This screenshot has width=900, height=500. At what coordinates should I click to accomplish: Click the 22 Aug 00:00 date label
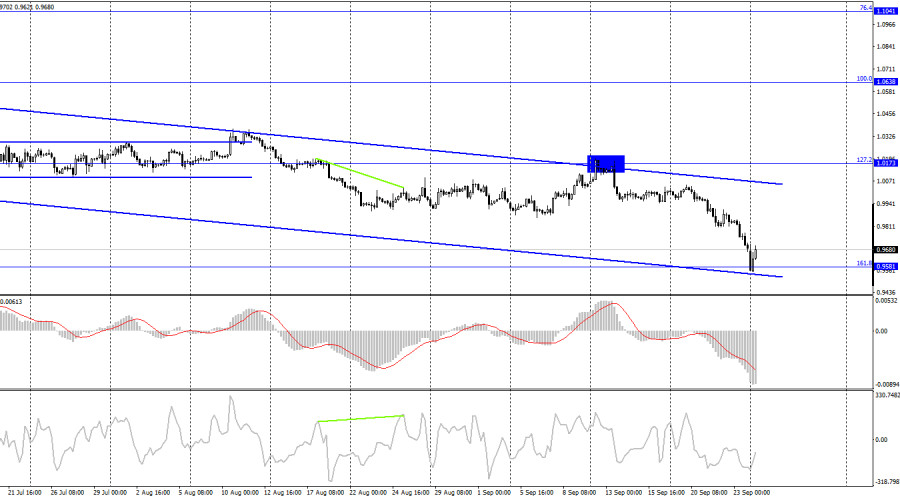tap(368, 493)
